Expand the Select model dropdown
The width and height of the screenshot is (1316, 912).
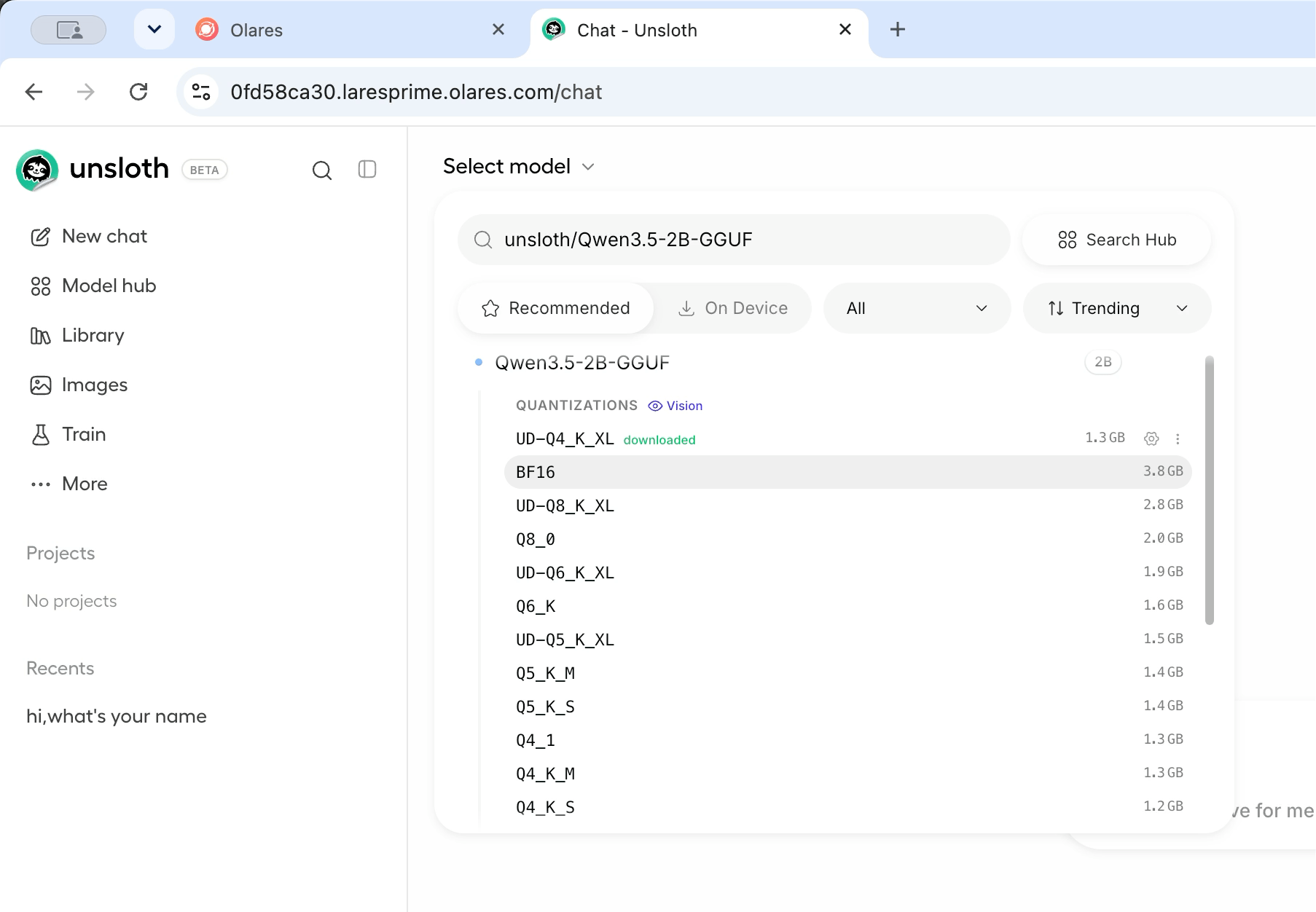[x=519, y=167]
